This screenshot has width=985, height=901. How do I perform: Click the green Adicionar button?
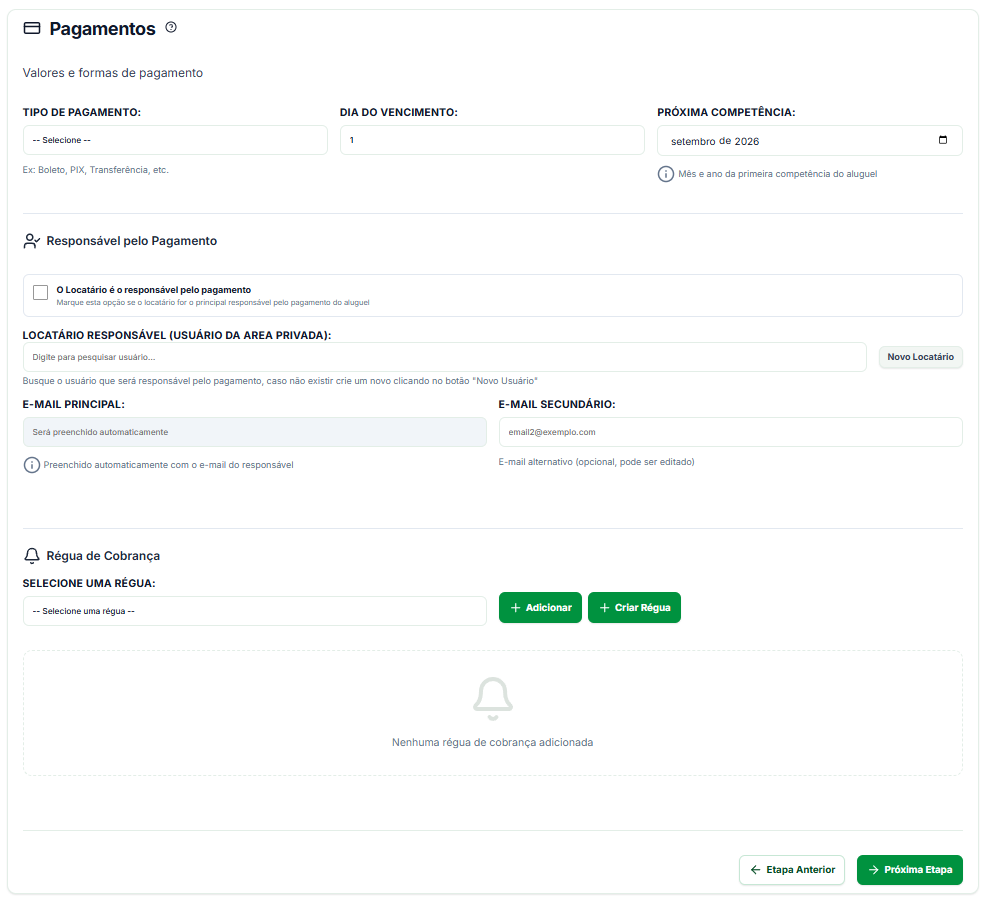click(x=540, y=608)
